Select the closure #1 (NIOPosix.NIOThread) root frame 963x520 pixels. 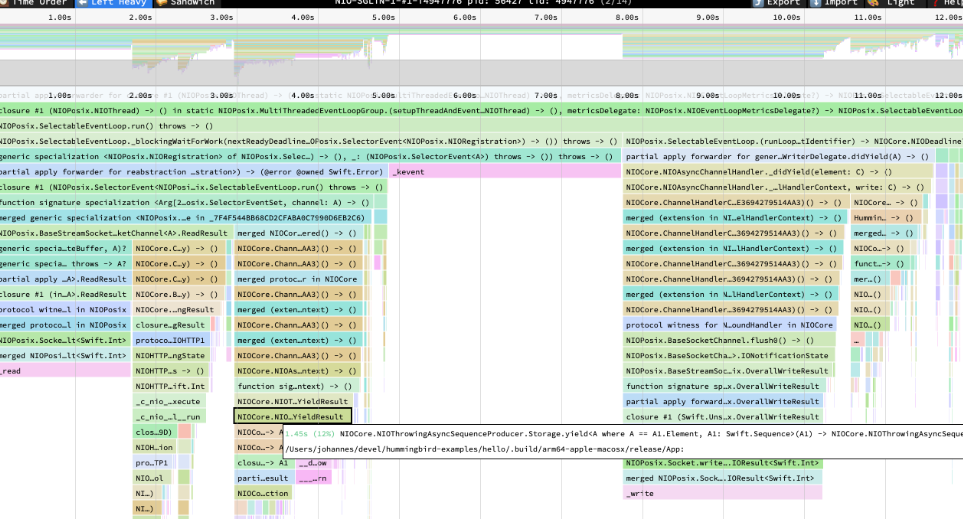click(482, 111)
